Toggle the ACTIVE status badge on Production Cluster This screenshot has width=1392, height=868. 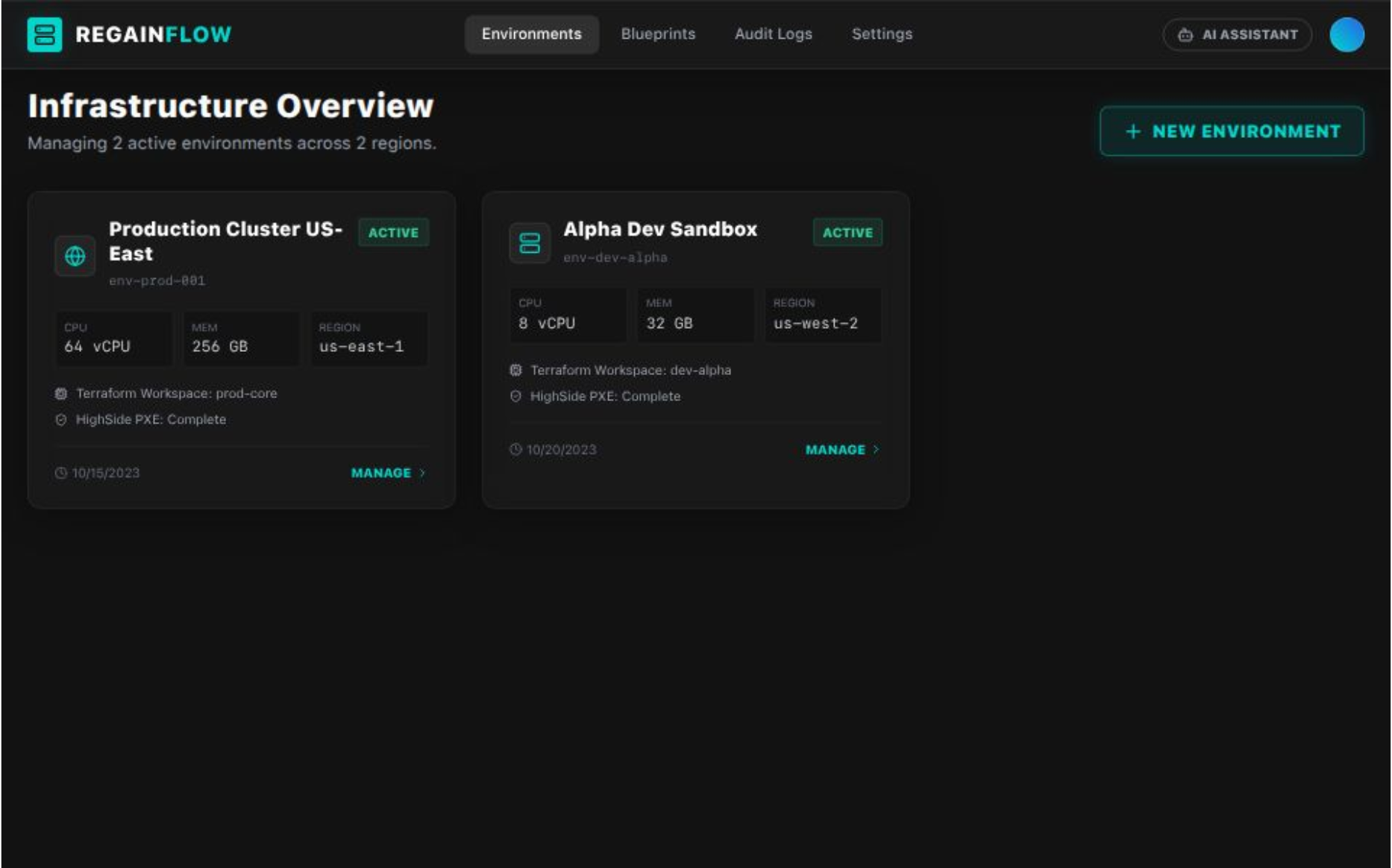(x=393, y=232)
